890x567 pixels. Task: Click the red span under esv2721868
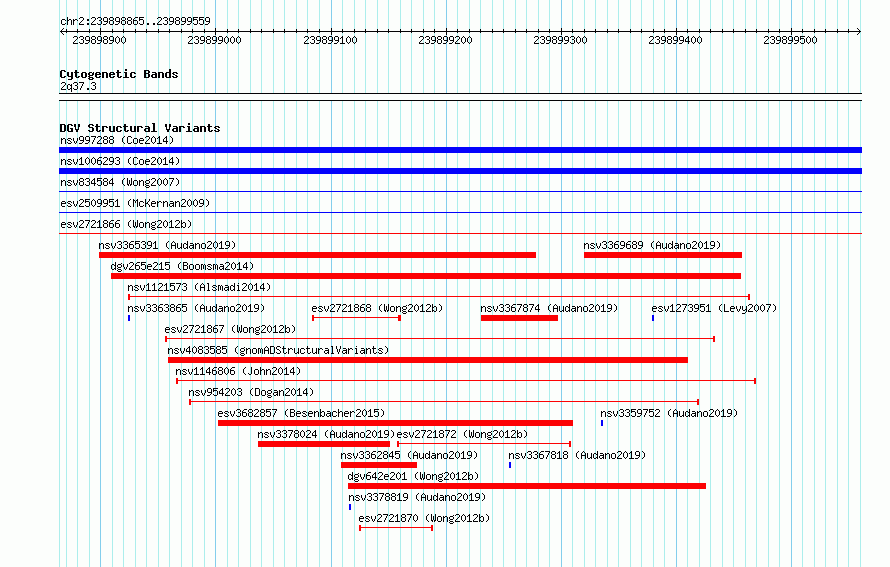[356, 318]
